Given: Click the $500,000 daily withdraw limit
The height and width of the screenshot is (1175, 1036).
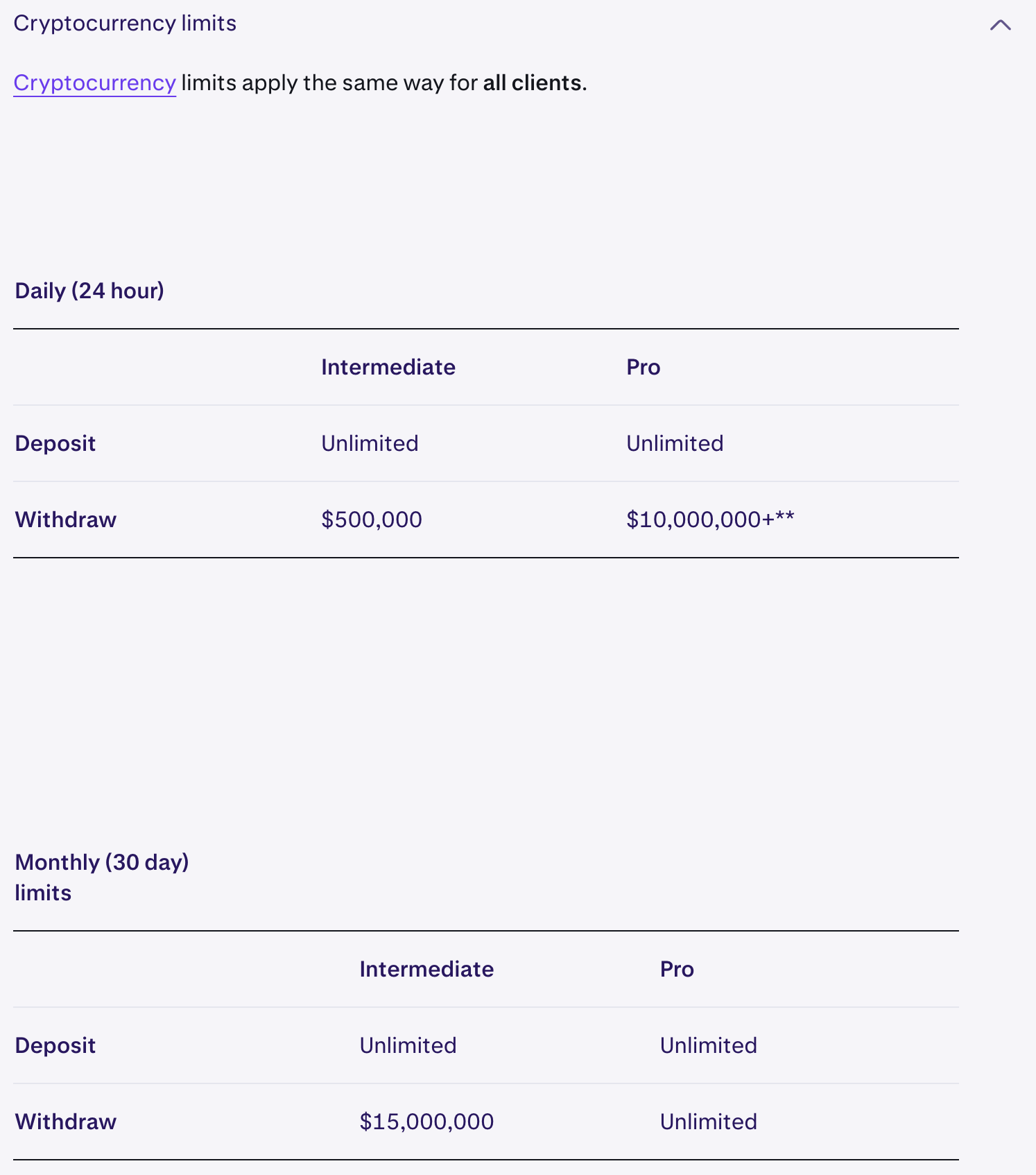Looking at the screenshot, I should click(371, 520).
